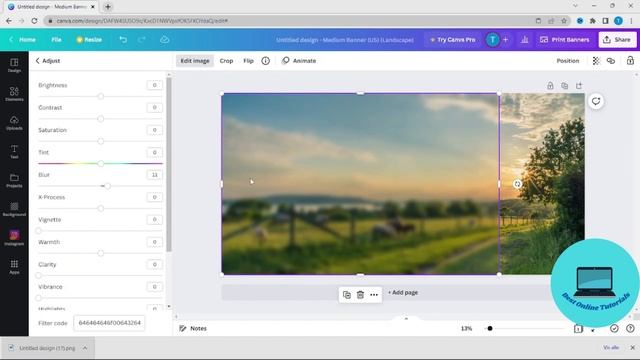This screenshot has width=640, height=360.
Task: Open the Apps sidebar panel
Action: point(14,267)
